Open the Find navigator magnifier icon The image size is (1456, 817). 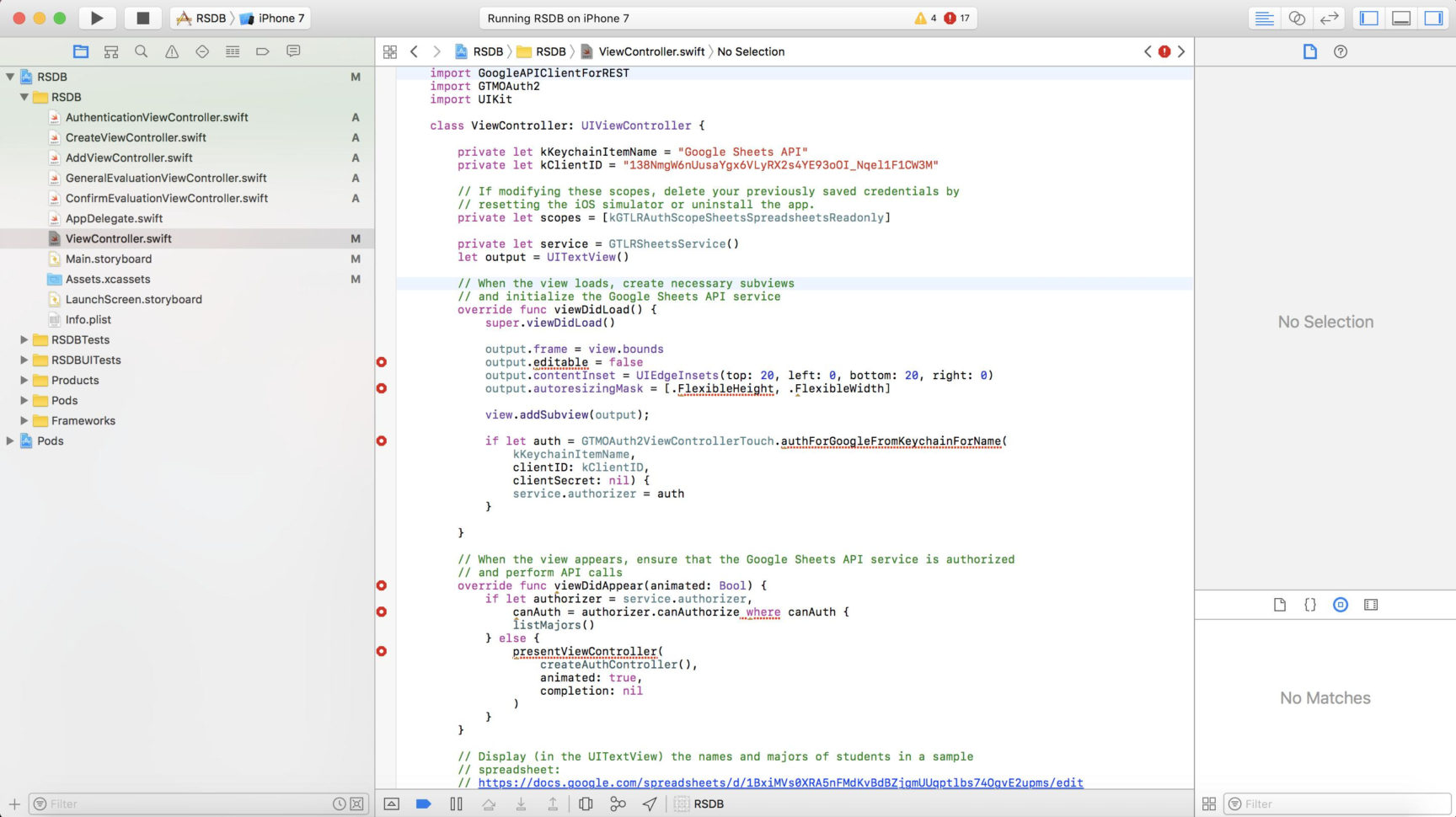pos(142,51)
